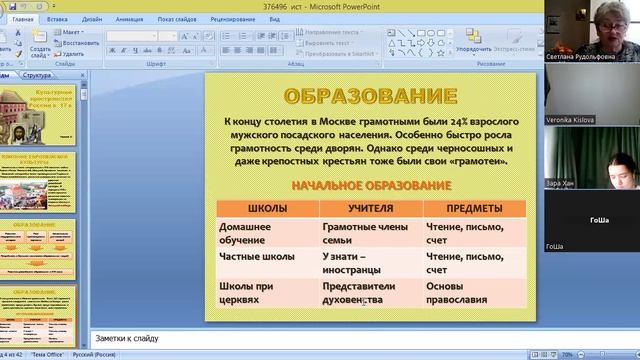Open the Макет layout dropdown
640x360 pixels.
[x=69, y=32]
